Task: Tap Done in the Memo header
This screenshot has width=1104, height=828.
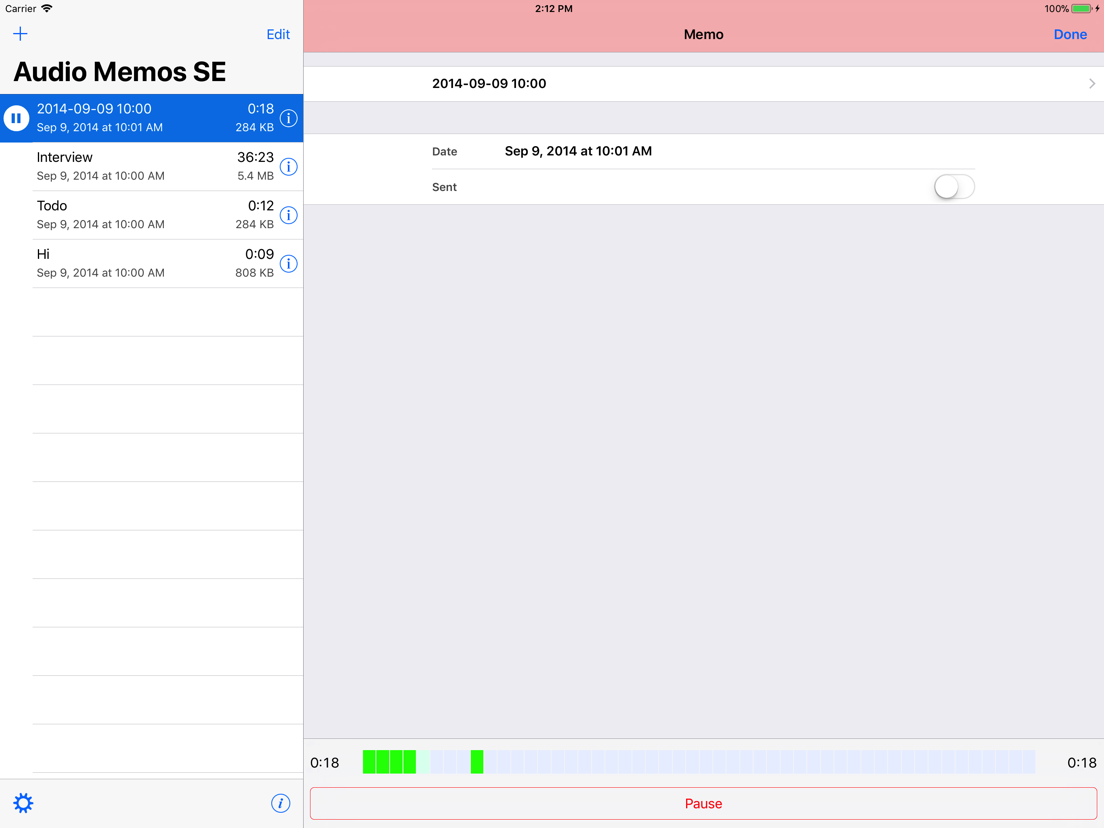Action: (1070, 34)
